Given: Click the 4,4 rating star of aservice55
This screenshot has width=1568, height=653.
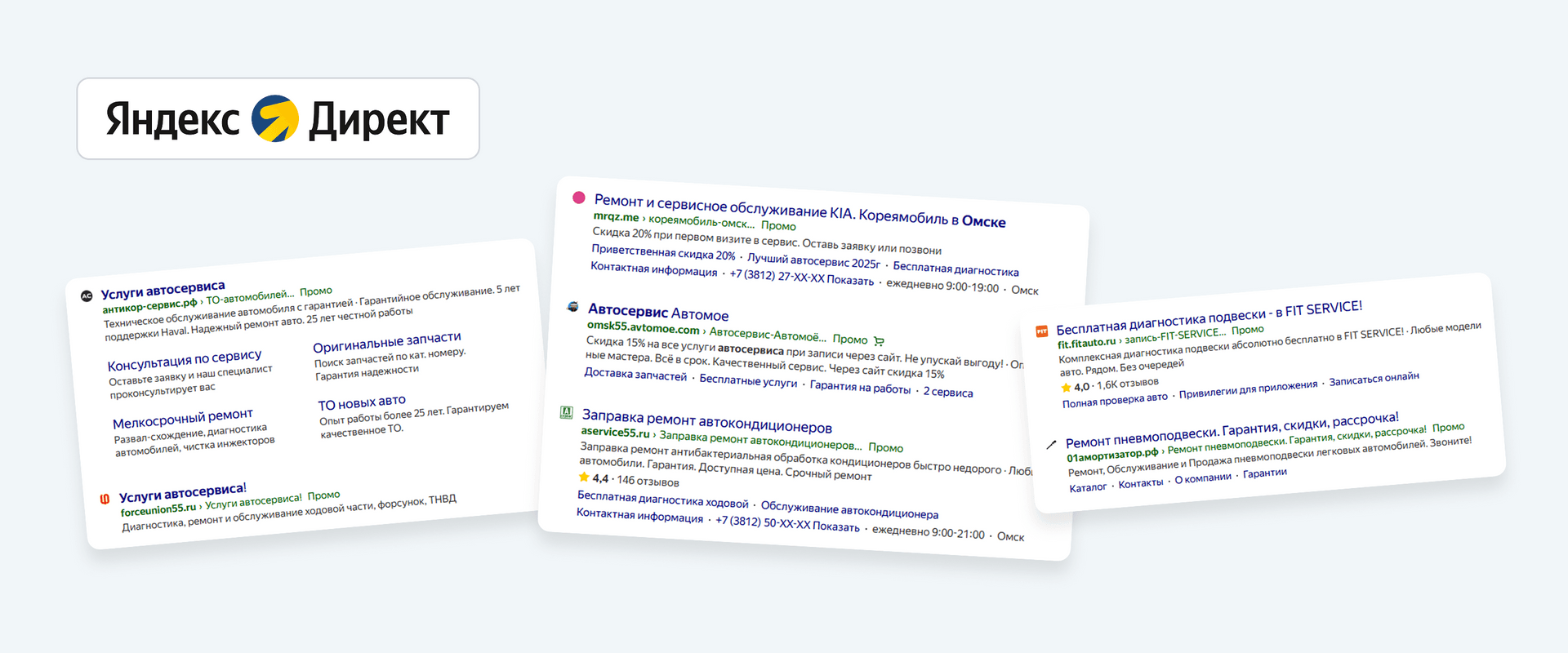Looking at the screenshot, I should click(x=584, y=477).
